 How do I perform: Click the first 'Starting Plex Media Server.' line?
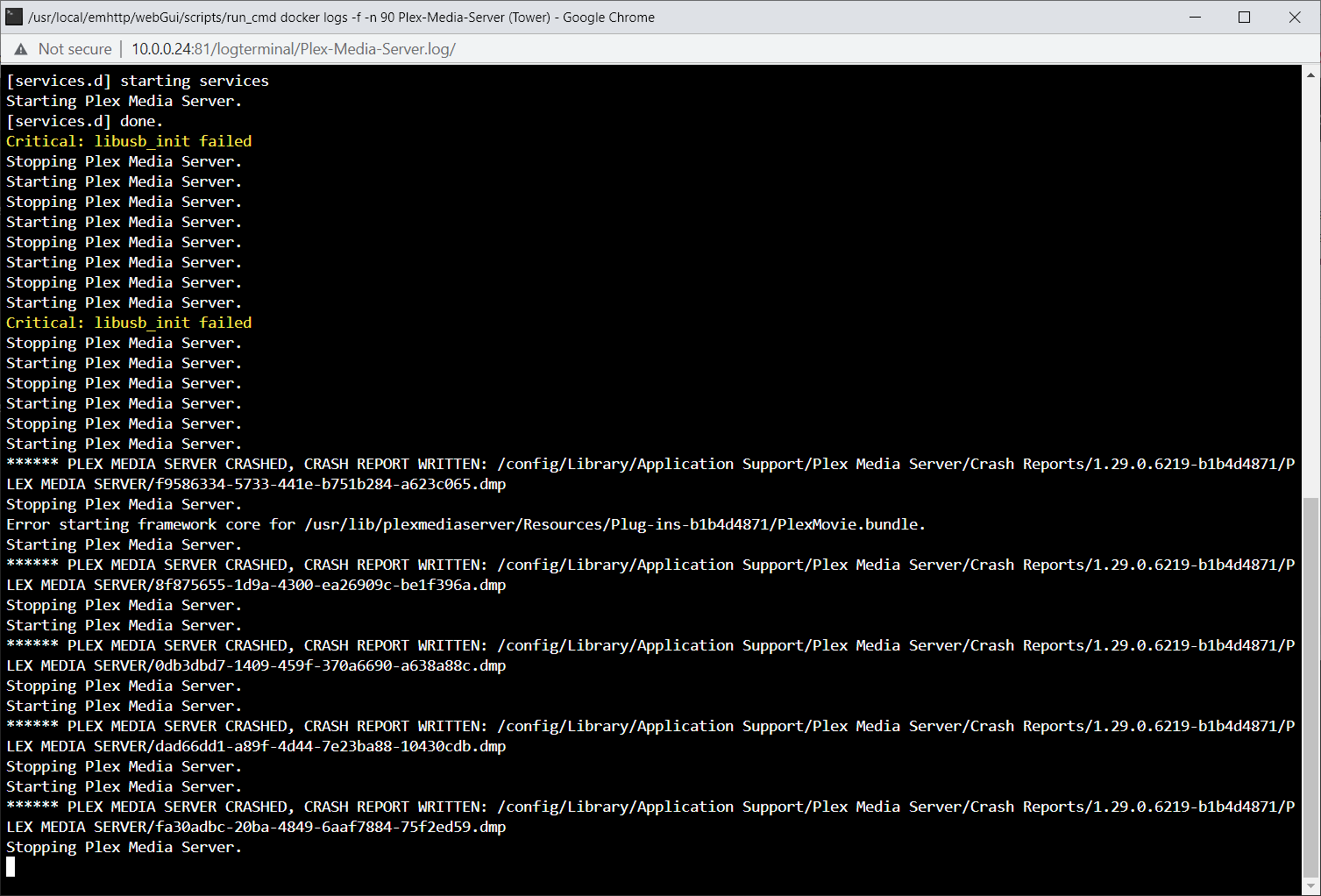pos(124,101)
